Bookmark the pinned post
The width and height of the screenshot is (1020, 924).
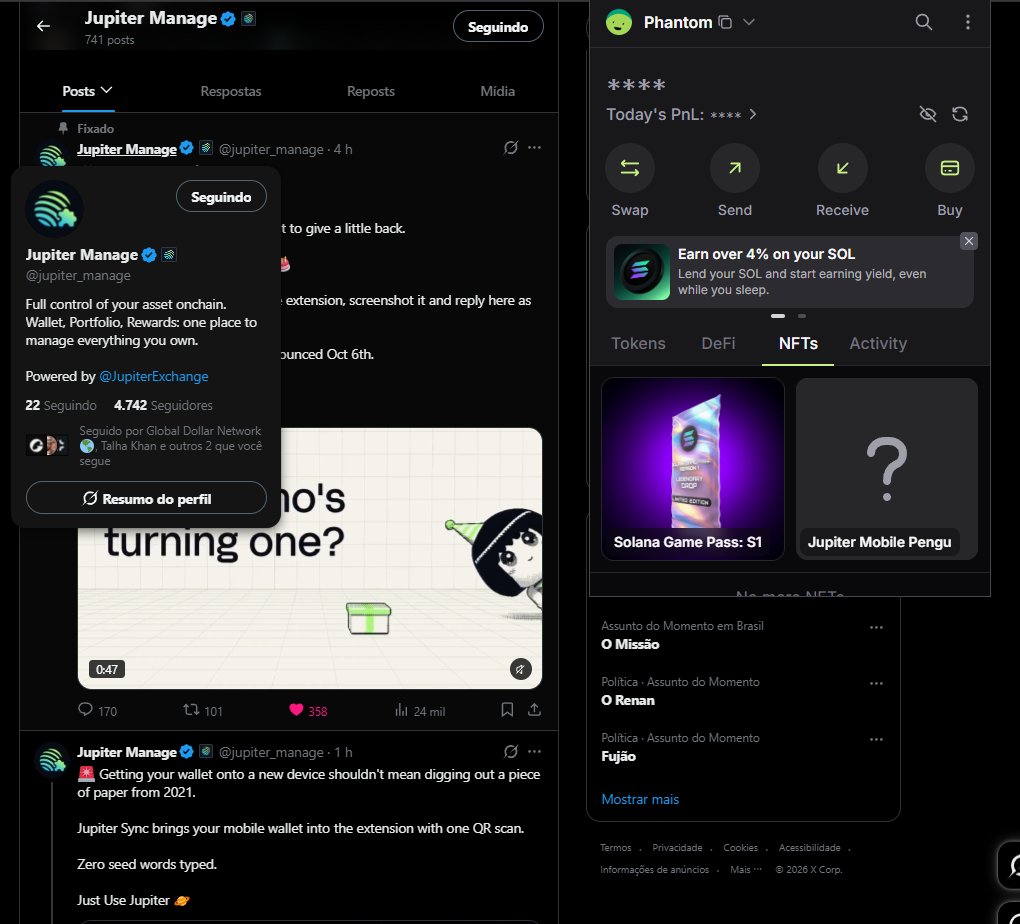point(507,710)
